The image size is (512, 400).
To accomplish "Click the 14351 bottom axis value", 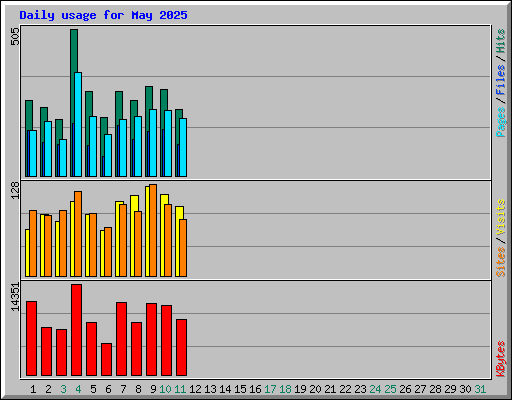I will click(x=15, y=297).
